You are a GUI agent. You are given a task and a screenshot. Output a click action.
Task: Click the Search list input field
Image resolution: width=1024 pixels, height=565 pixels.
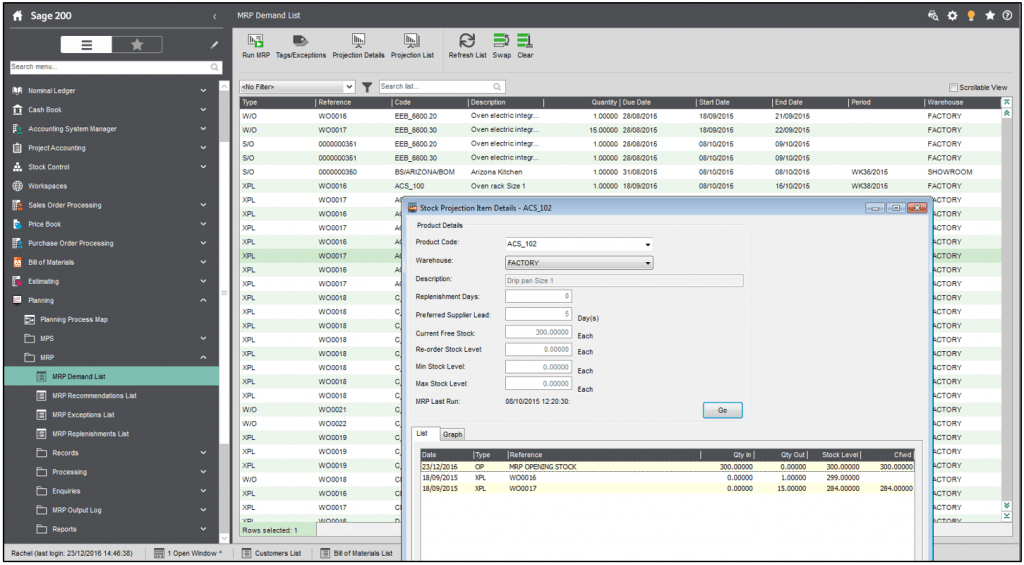(x=441, y=87)
